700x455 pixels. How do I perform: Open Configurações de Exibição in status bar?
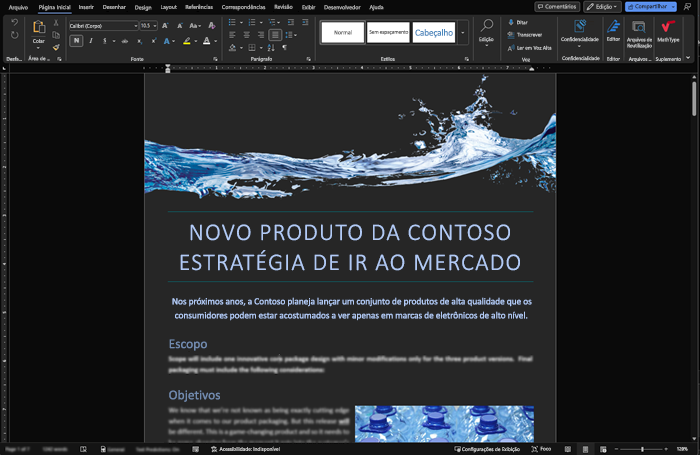coord(487,449)
